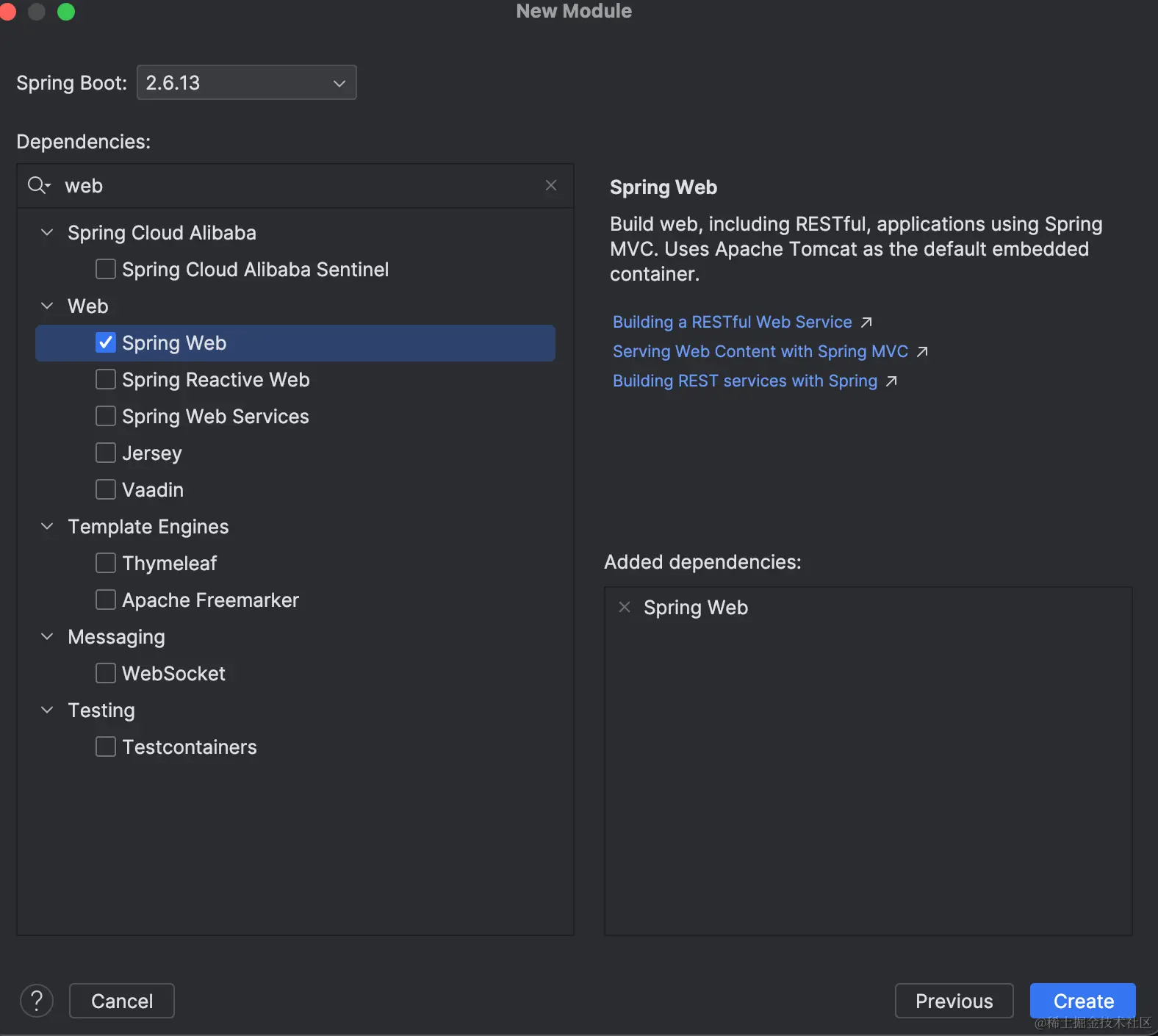1158x1036 pixels.
Task: Click arrow icon beside Building a RESTful Web Service
Action: click(867, 323)
